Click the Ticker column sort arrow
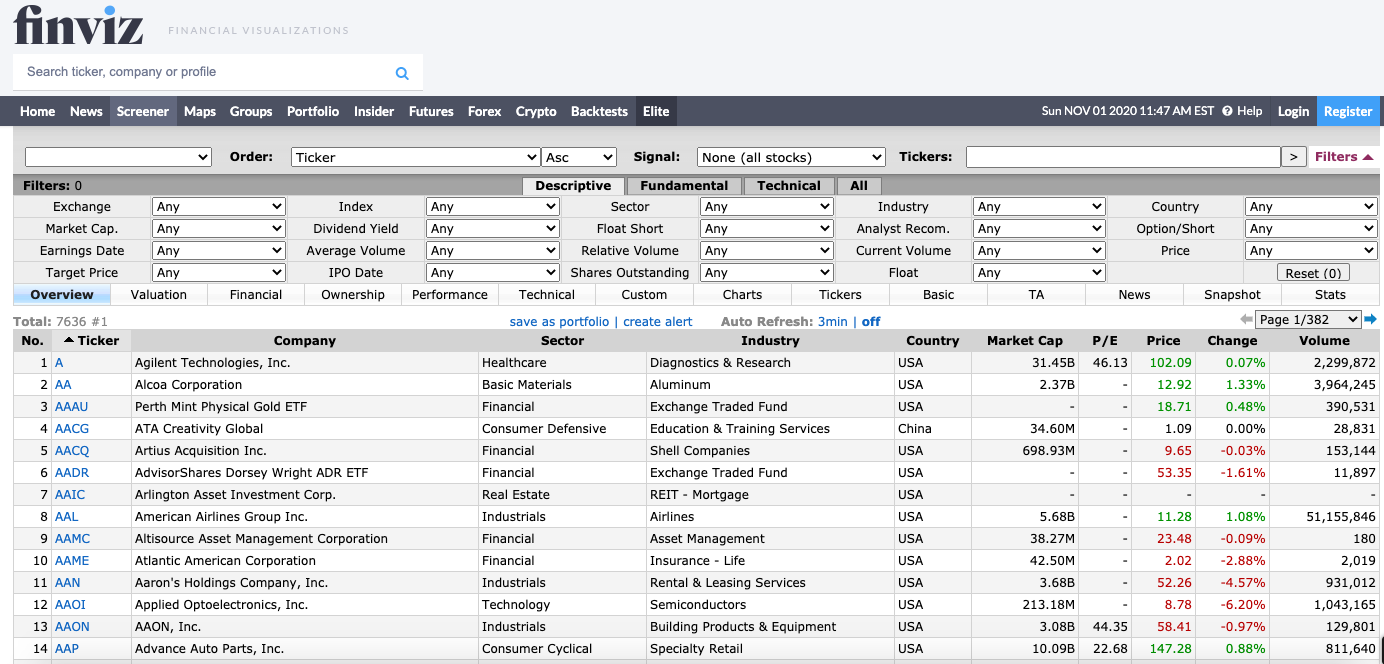 (x=69, y=341)
